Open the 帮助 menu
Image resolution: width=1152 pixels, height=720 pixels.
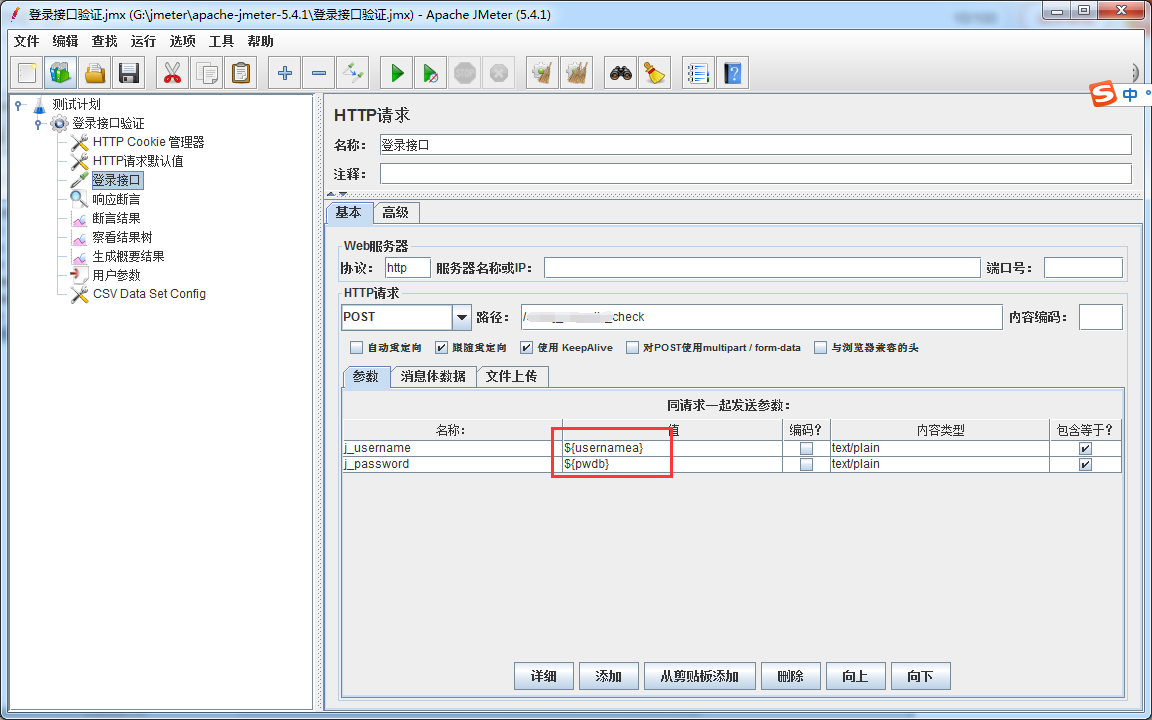point(260,41)
